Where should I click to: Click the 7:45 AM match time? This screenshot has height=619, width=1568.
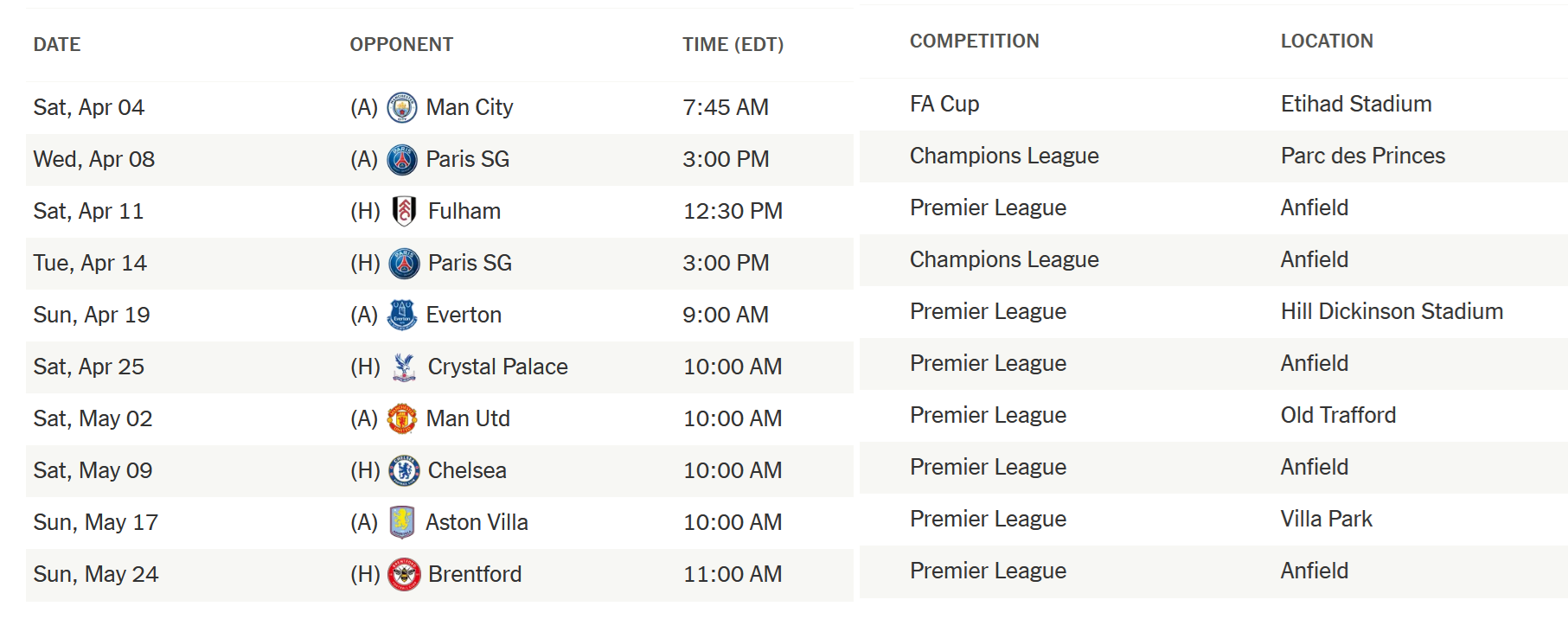726,107
